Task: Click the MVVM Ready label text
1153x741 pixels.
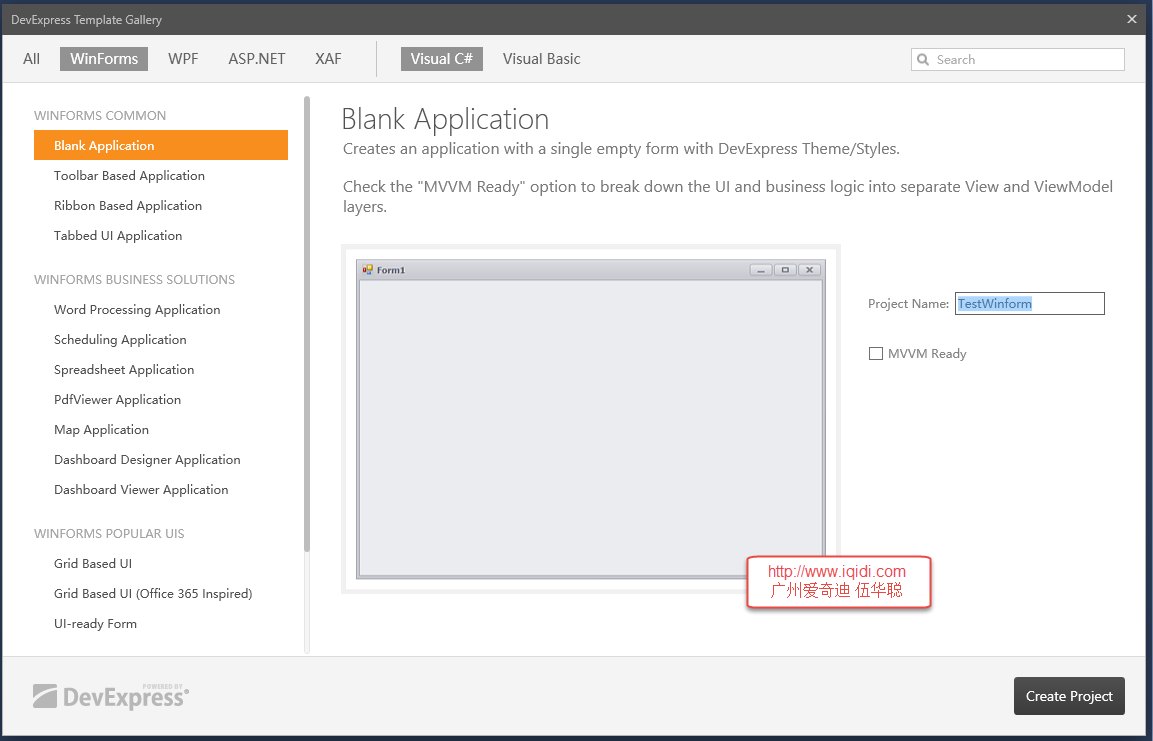Action: pos(927,354)
